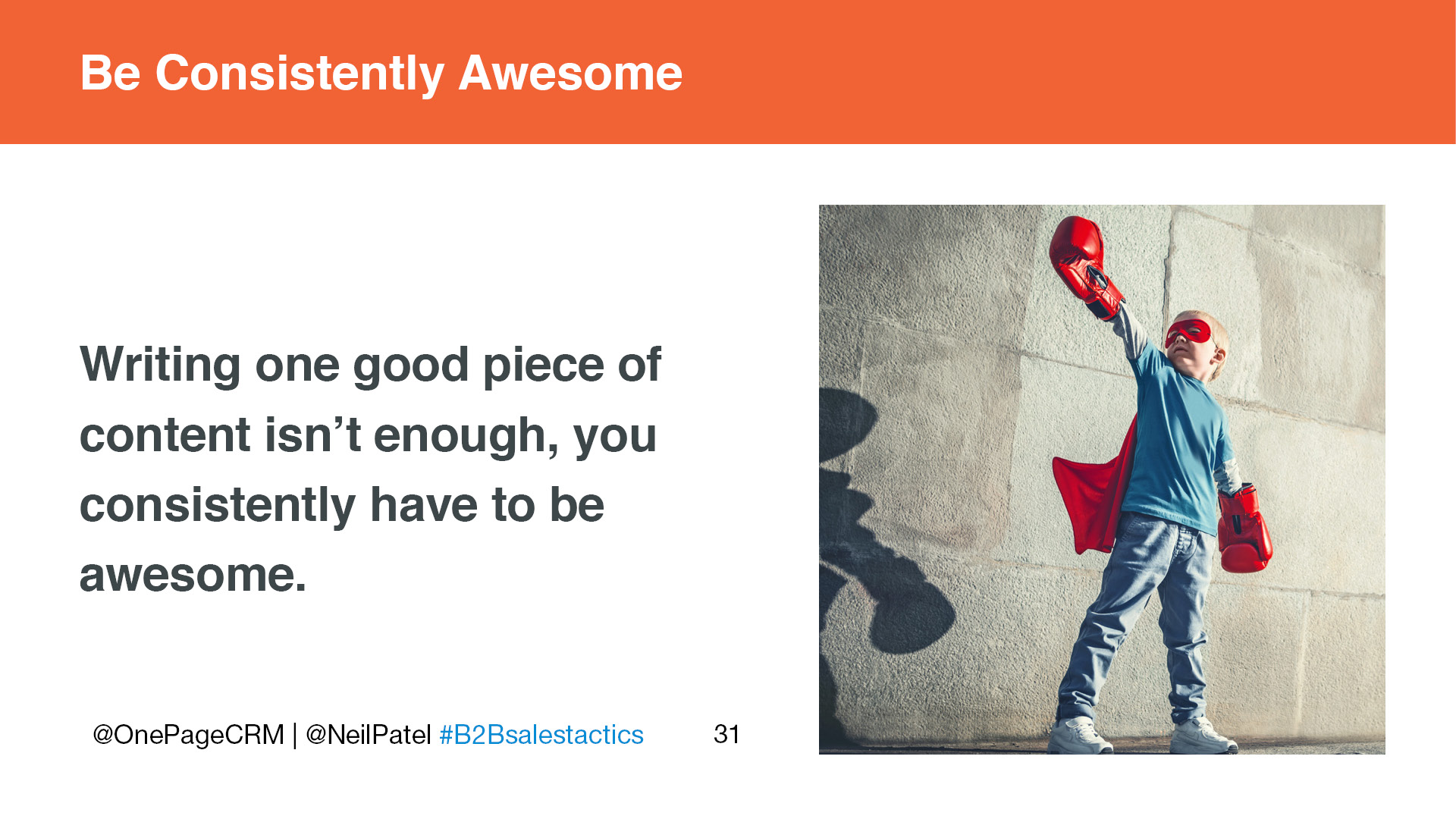The width and height of the screenshot is (1456, 819).
Task: Click the boy's red superhero mask
Action: [x=1189, y=332]
